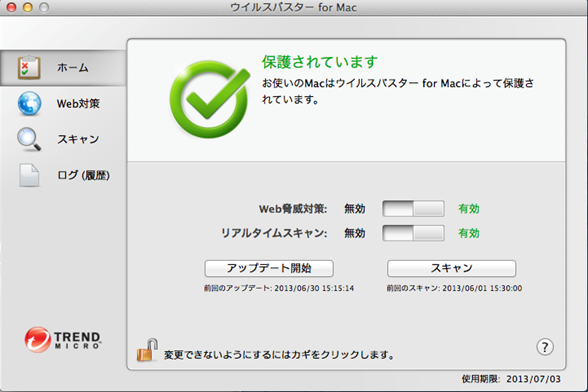Minimize the window with the yellow button
The height and width of the screenshot is (392, 588).
point(28,7)
